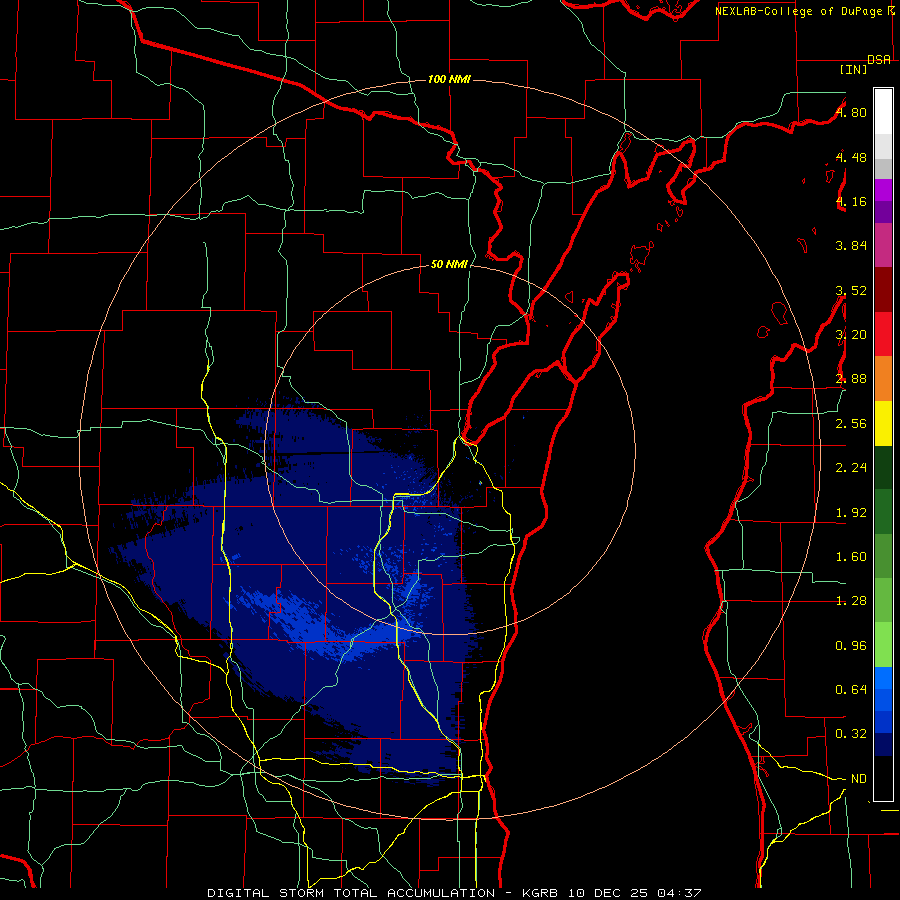
Task: Click the 4.48 legend value
Action: [x=851, y=157]
